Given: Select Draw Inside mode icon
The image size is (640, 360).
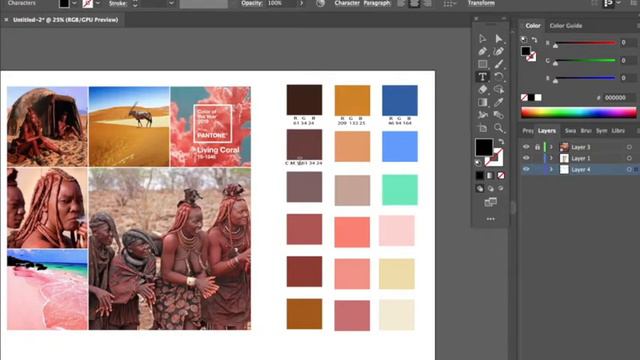Looking at the screenshot, I should (x=501, y=189).
